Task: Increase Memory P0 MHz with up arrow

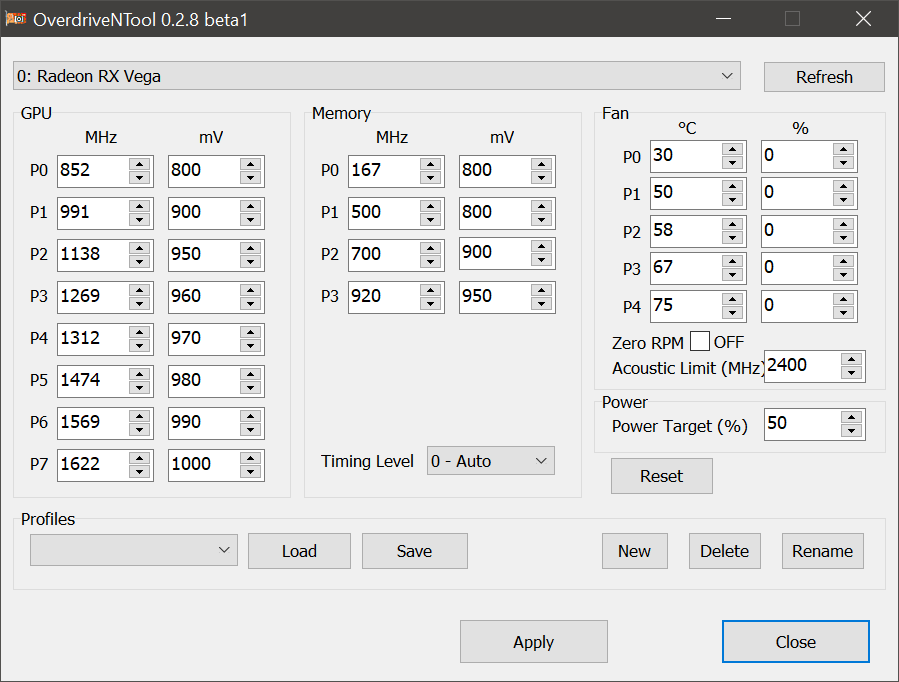Action: click(431, 164)
